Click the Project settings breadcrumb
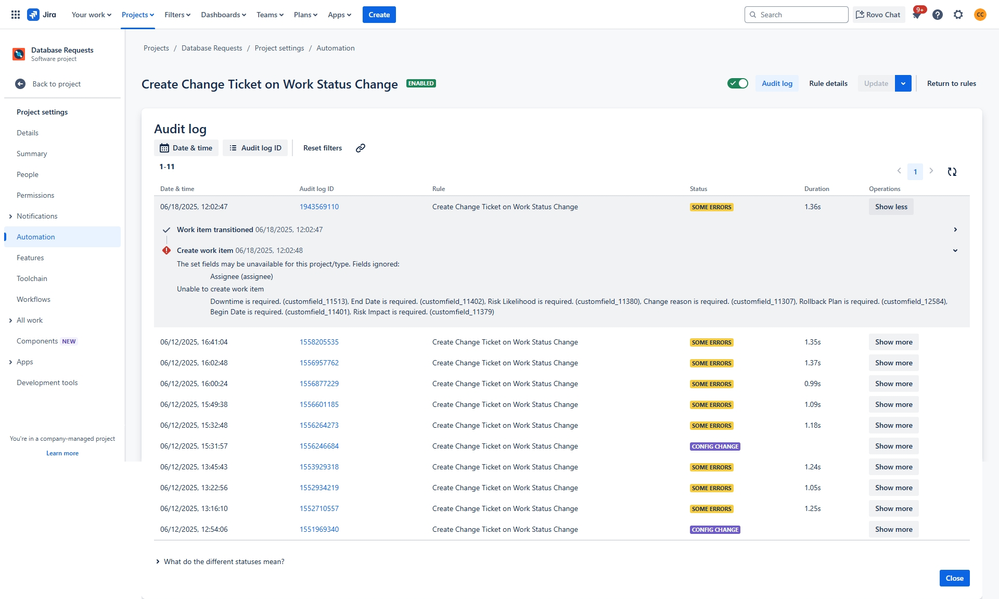This screenshot has height=599, width=999. click(x=279, y=48)
